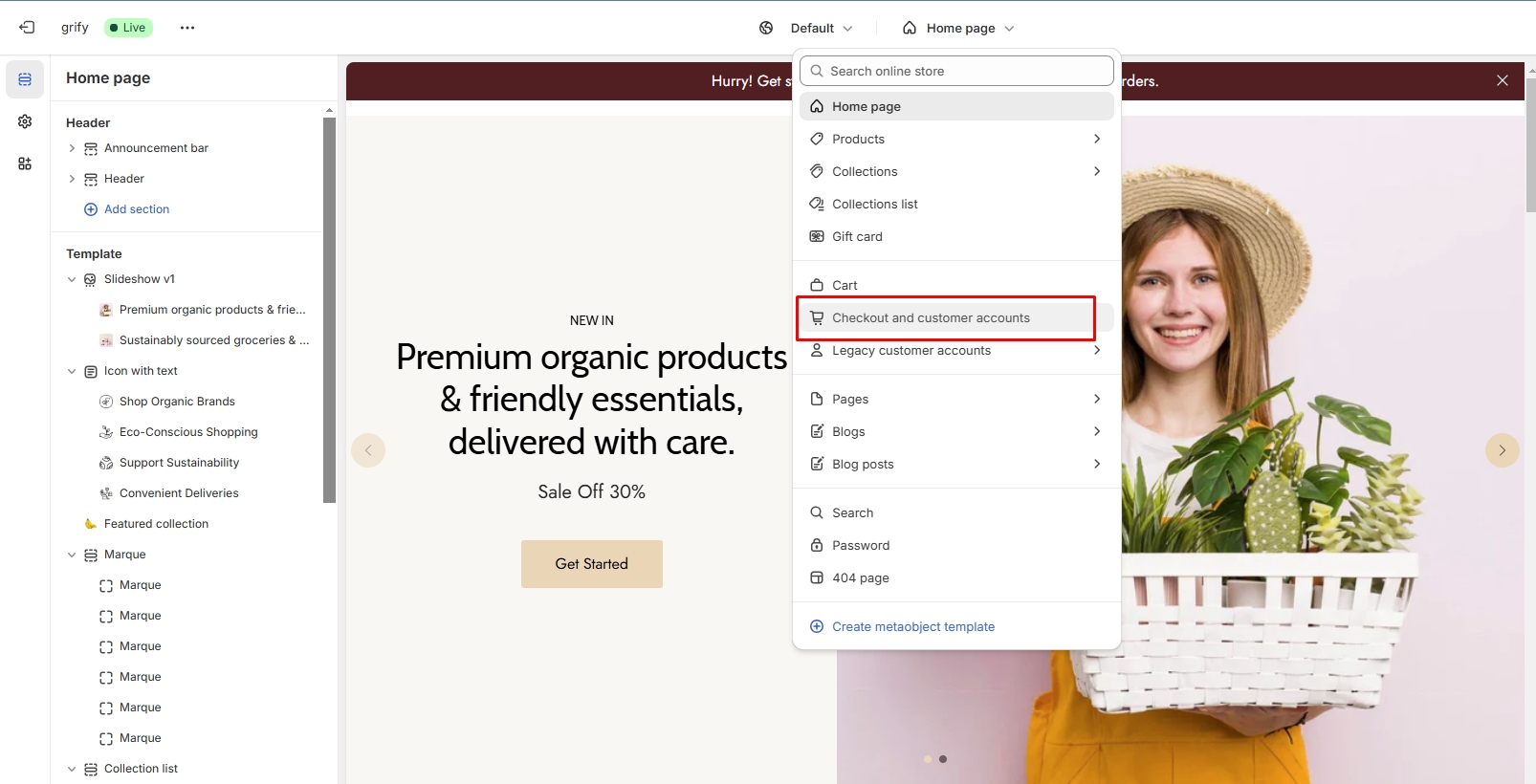Open the Theme settings gear icon
The height and width of the screenshot is (784, 1536).
[x=25, y=121]
